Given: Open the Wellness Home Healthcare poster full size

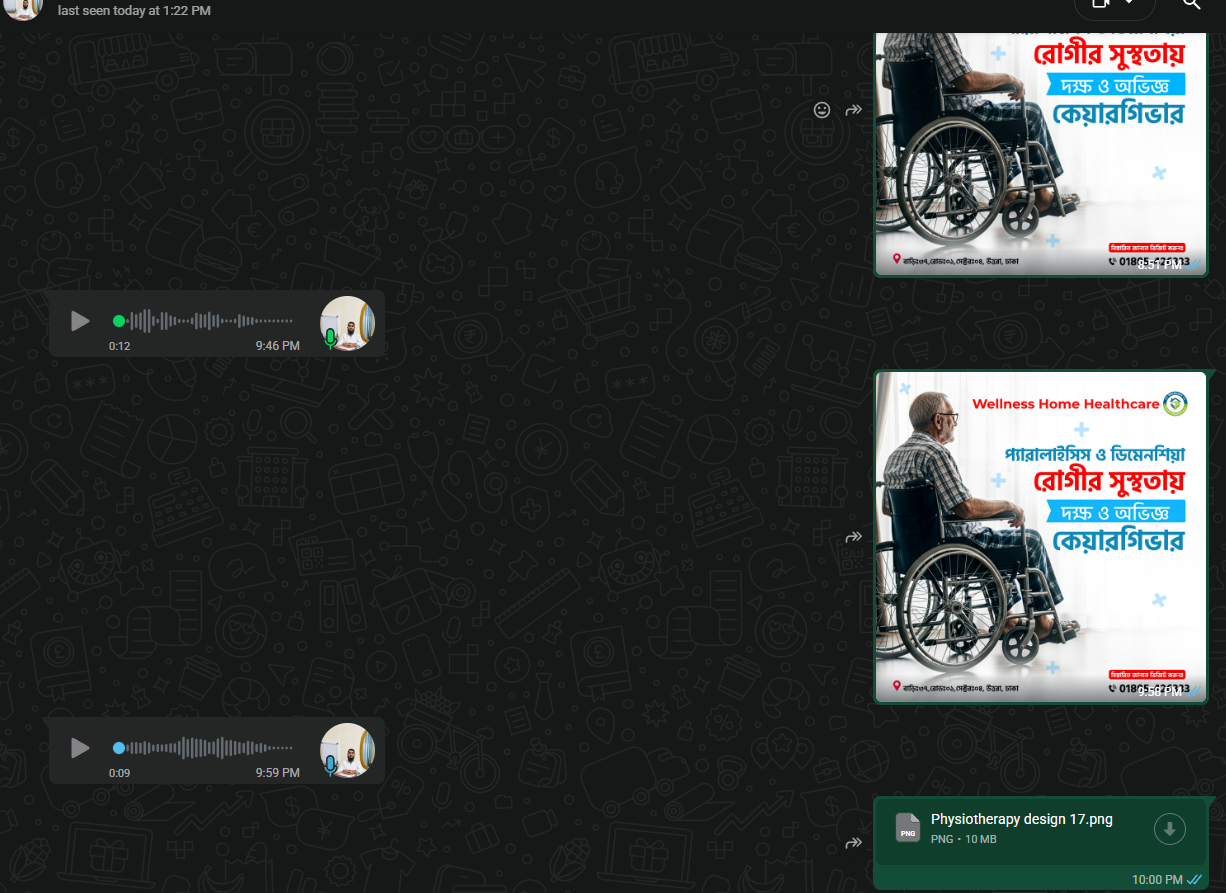Looking at the screenshot, I should (1040, 537).
